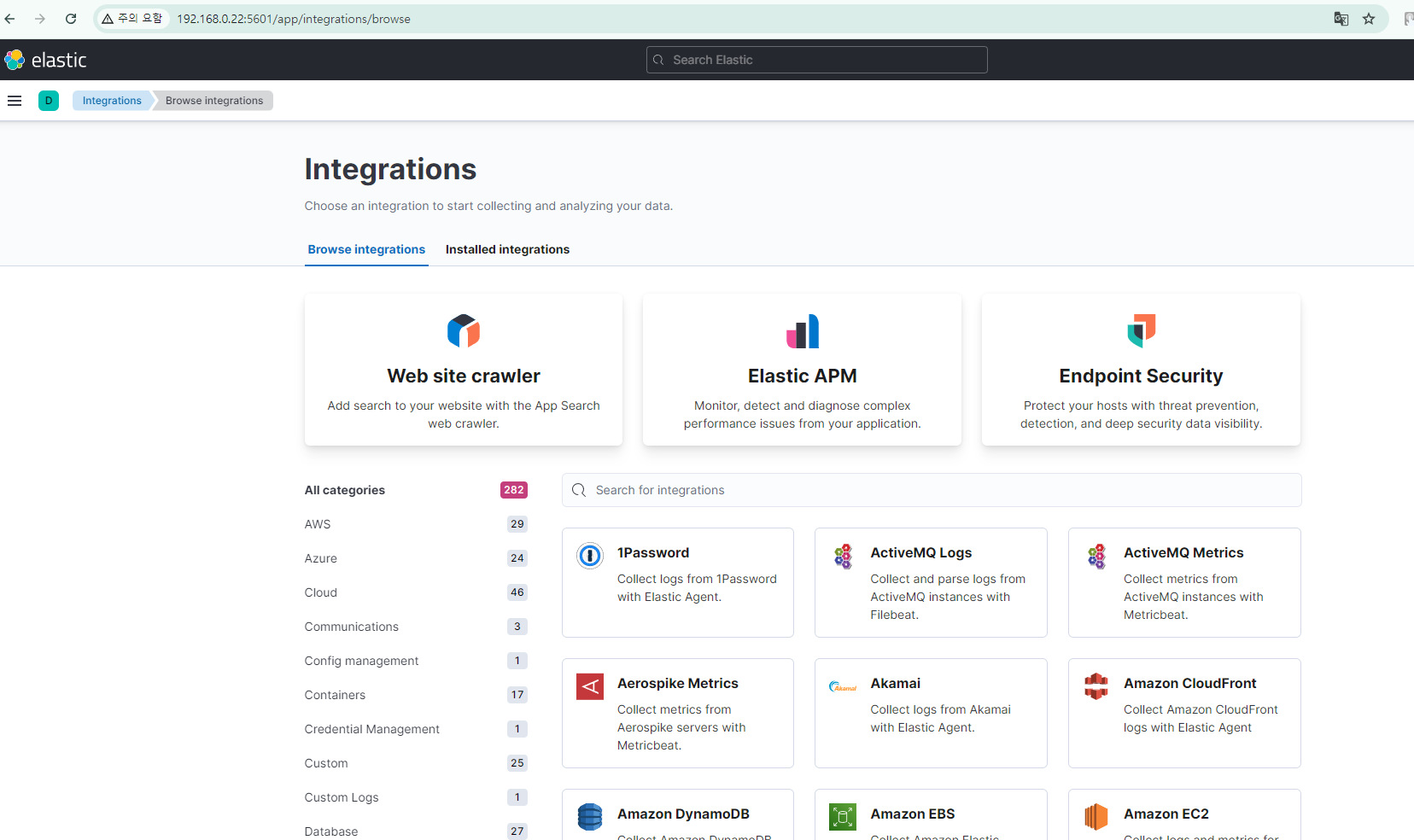
Task: Click the Web site crawler icon
Action: click(x=463, y=331)
